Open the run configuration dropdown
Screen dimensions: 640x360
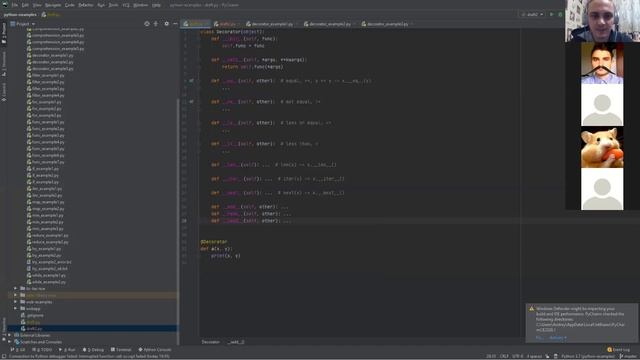[x=532, y=14]
